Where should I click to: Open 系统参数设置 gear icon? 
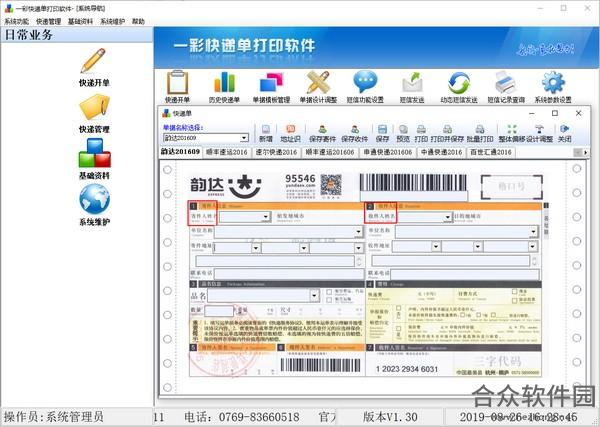coord(553,82)
